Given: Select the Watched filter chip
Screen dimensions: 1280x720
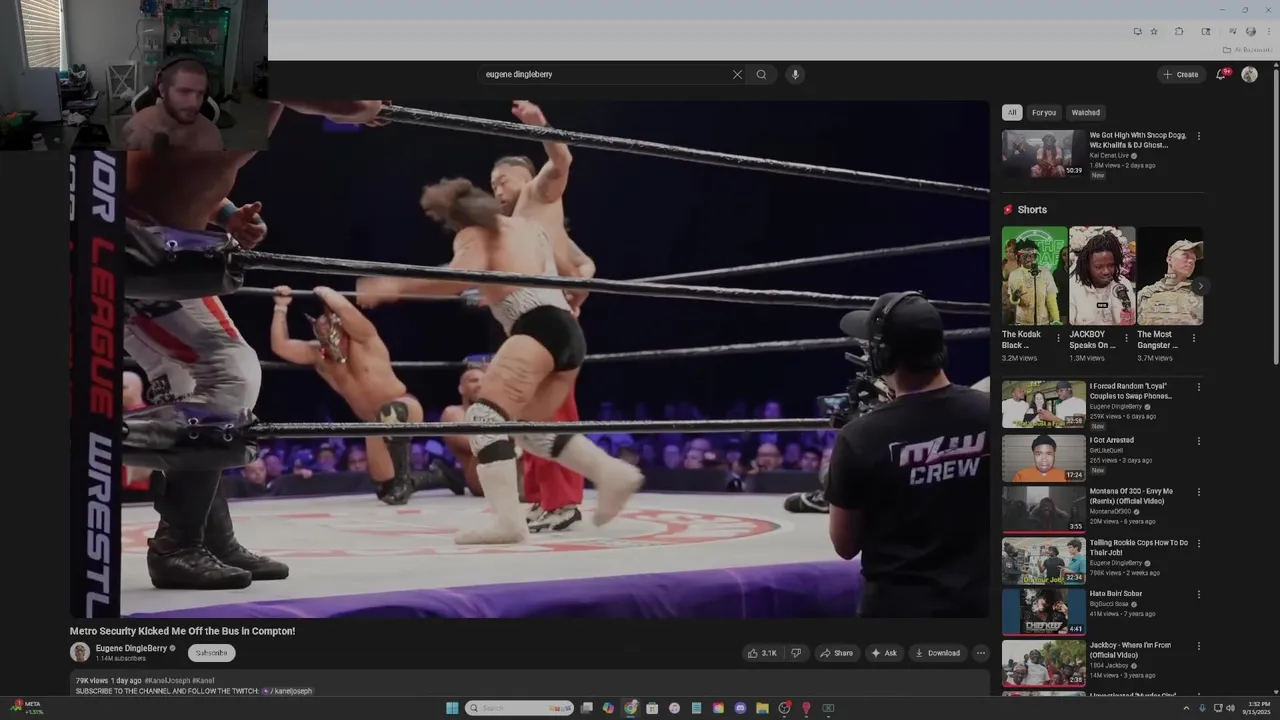Looking at the screenshot, I should [1086, 113].
